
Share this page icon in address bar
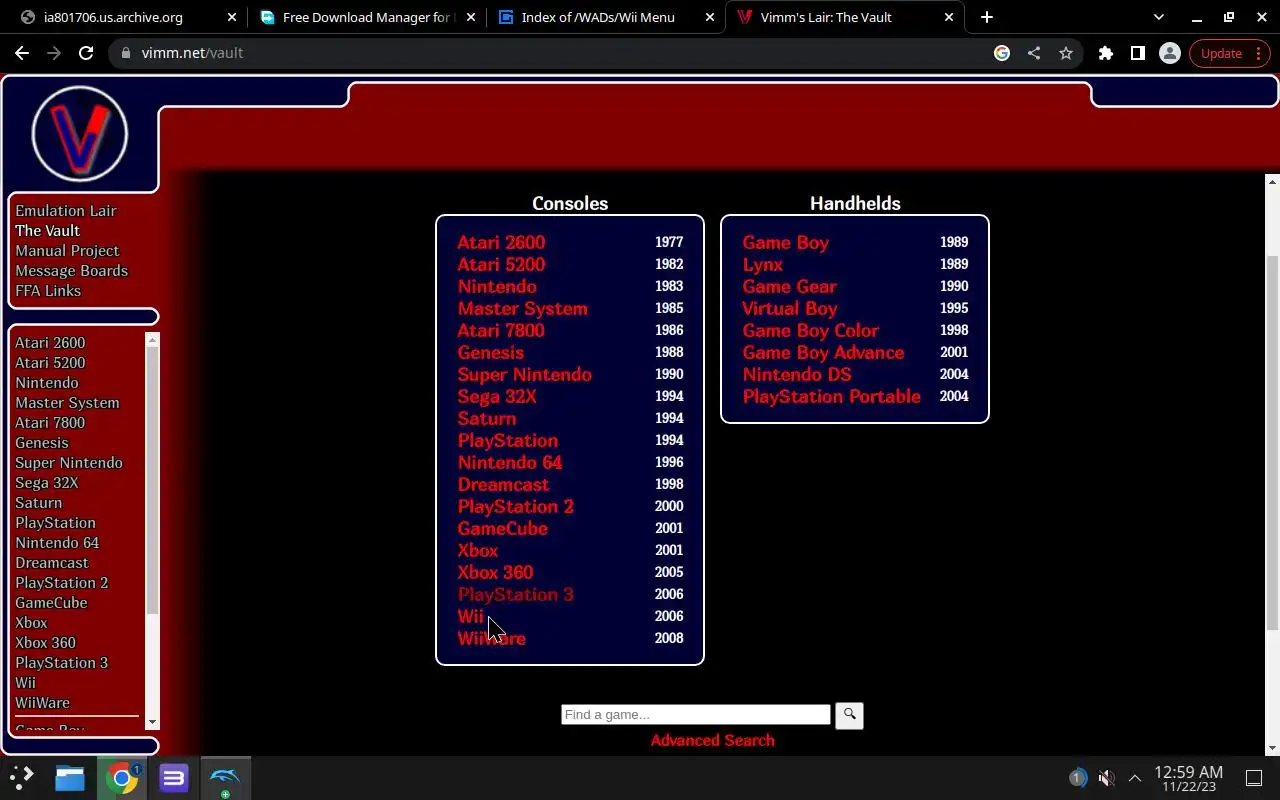click(1034, 53)
